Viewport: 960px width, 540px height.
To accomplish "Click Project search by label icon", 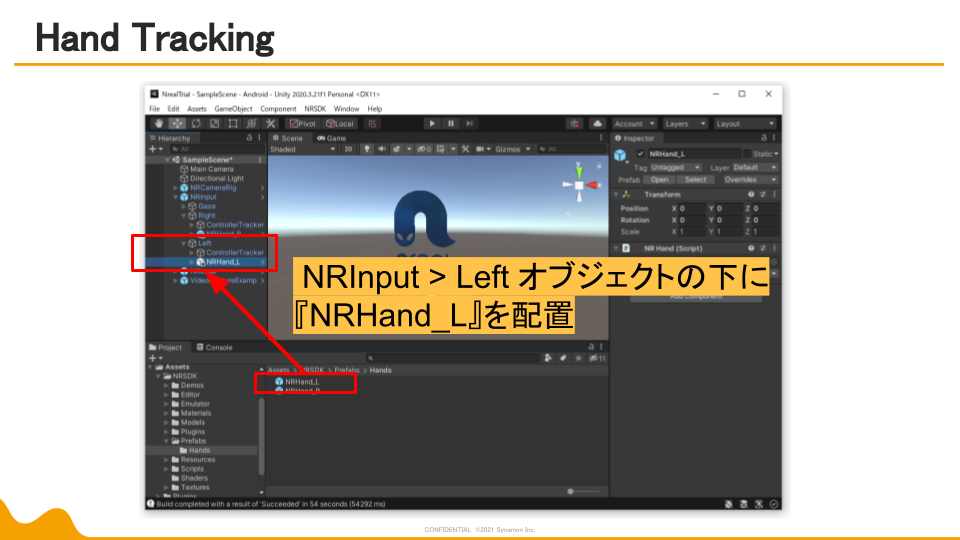I will tap(563, 358).
